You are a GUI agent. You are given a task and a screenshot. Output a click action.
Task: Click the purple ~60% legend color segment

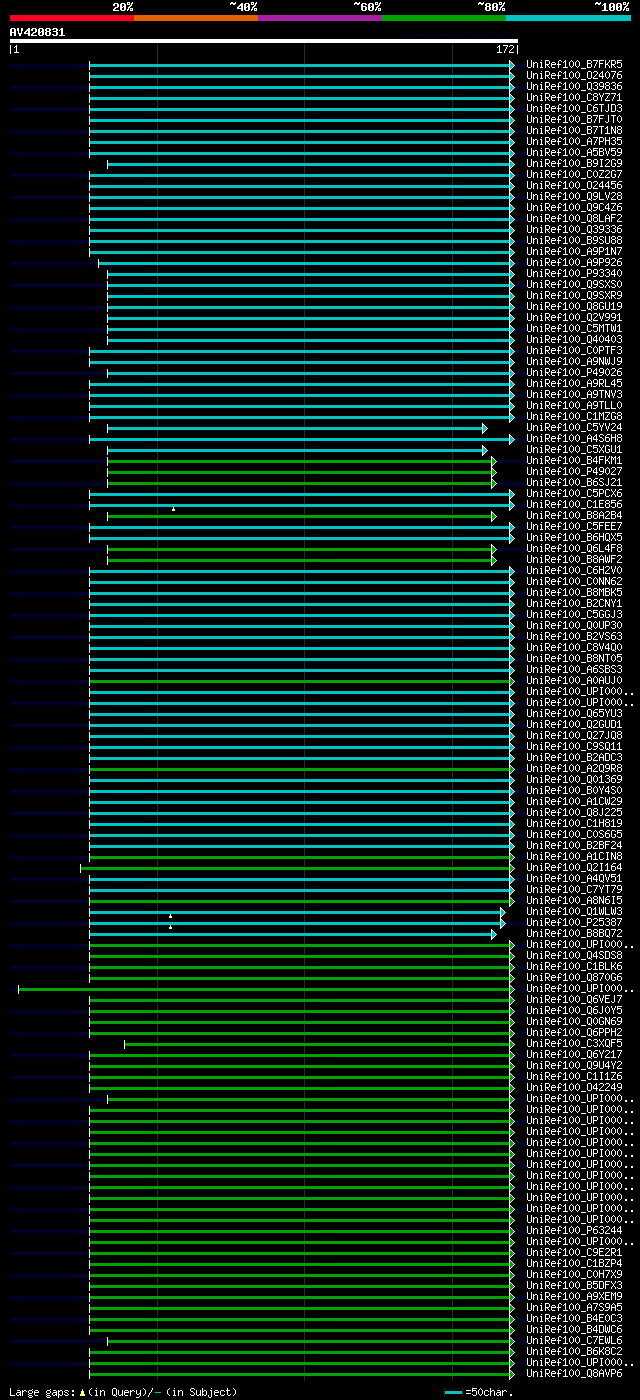(x=320, y=17)
